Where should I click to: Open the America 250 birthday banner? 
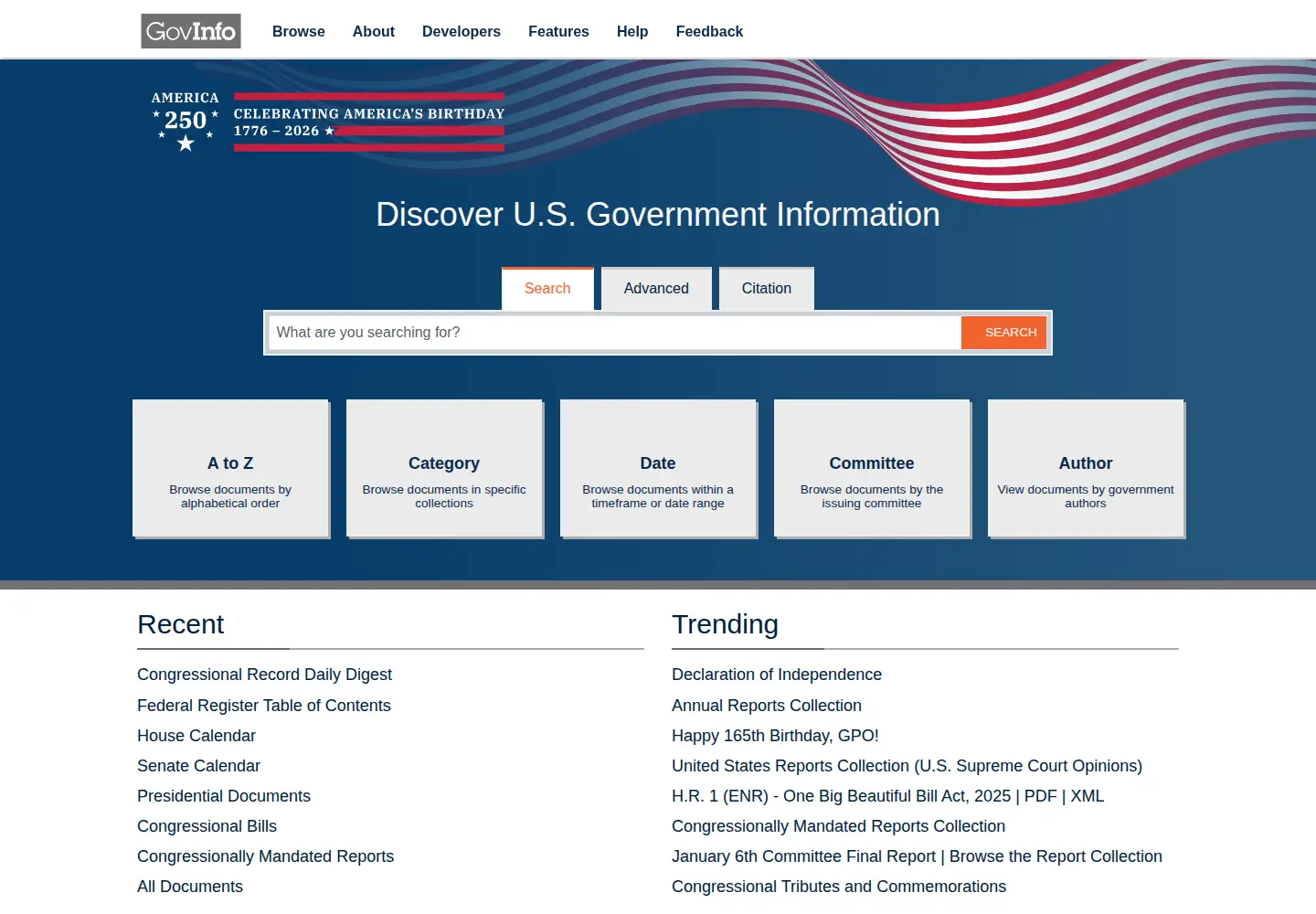pos(327,122)
